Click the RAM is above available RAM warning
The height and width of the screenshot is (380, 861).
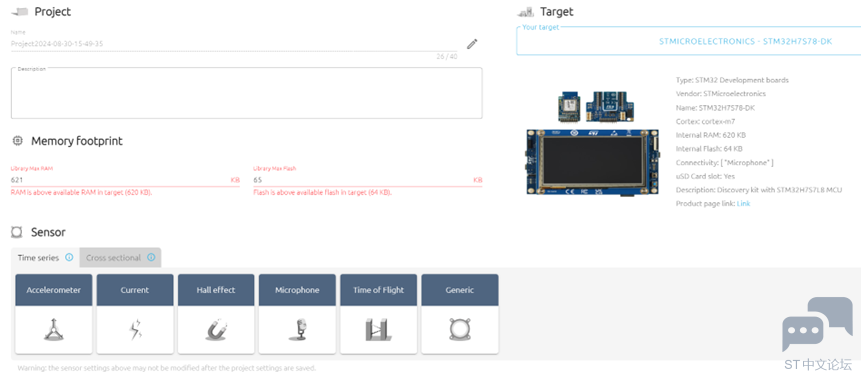pos(81,193)
